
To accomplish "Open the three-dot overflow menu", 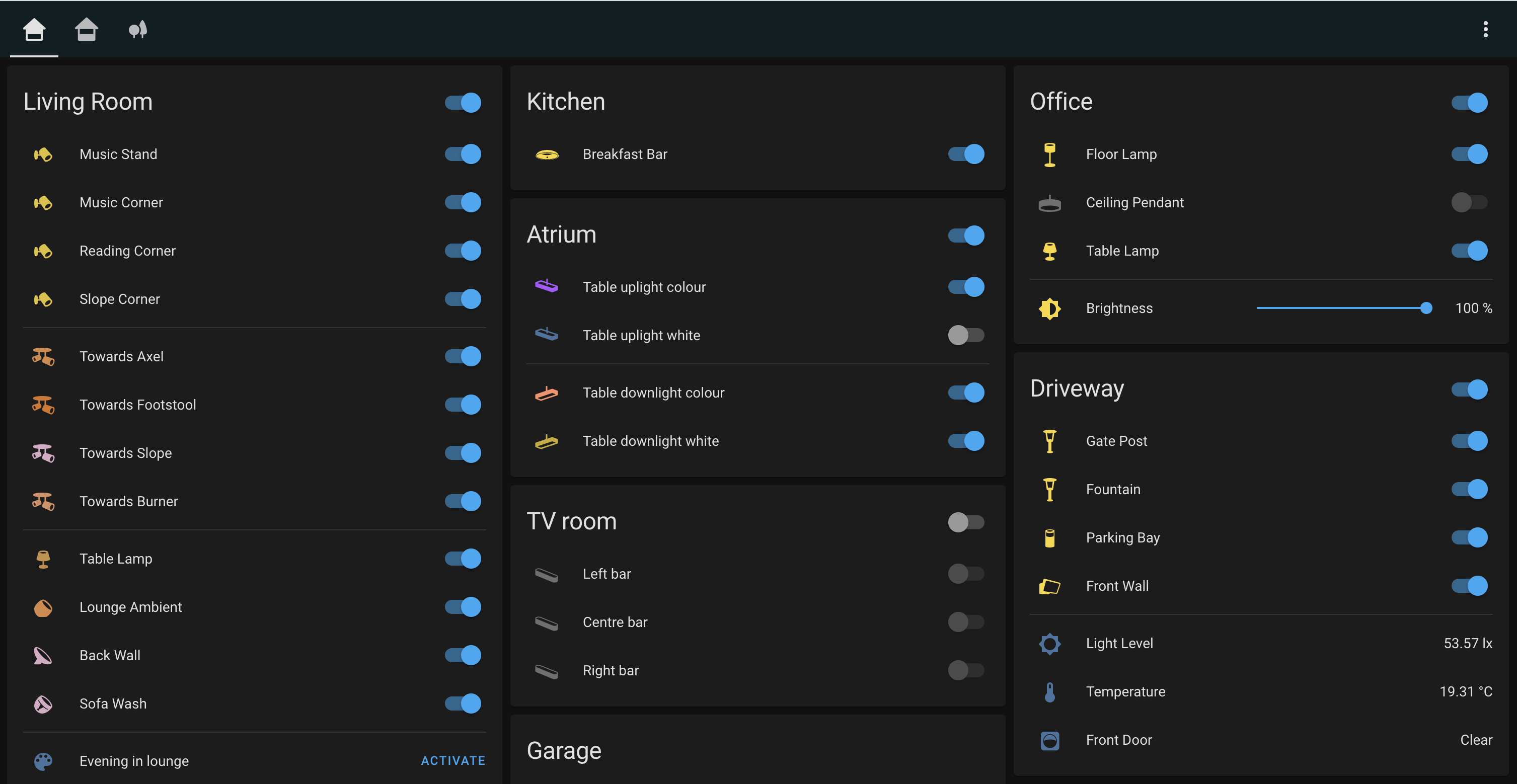I will pos(1485,29).
